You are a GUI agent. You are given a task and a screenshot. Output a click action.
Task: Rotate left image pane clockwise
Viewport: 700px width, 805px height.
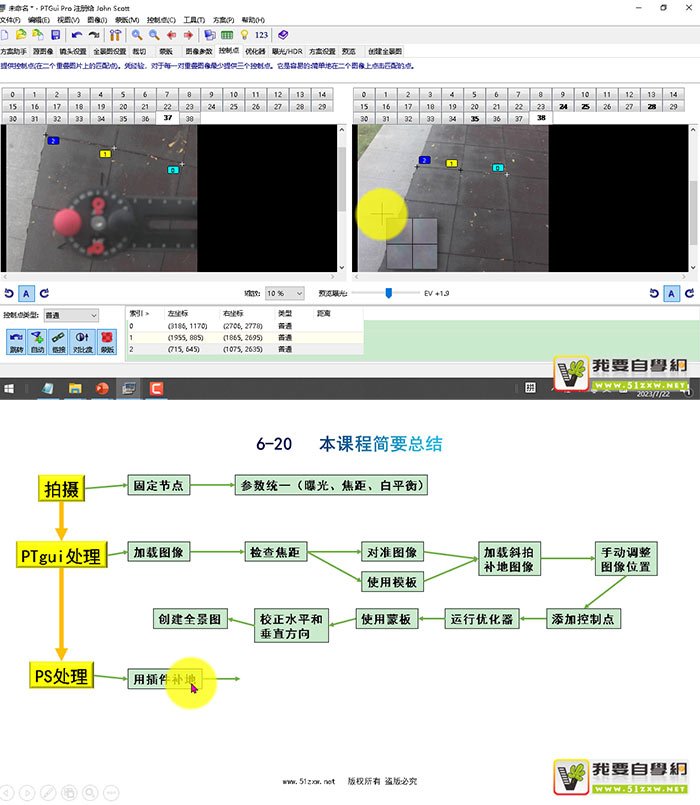(44, 293)
